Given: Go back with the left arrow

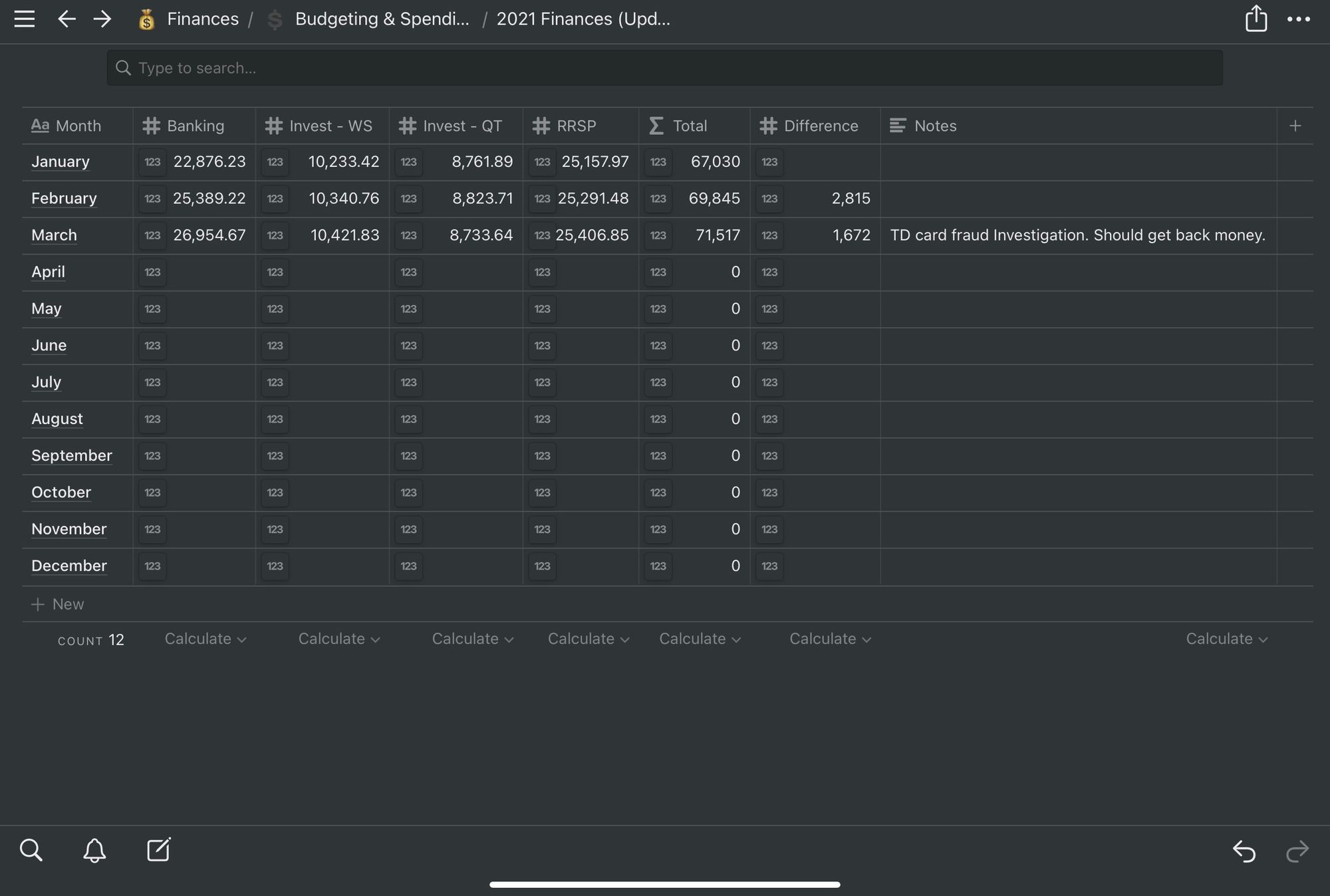Looking at the screenshot, I should point(66,19).
